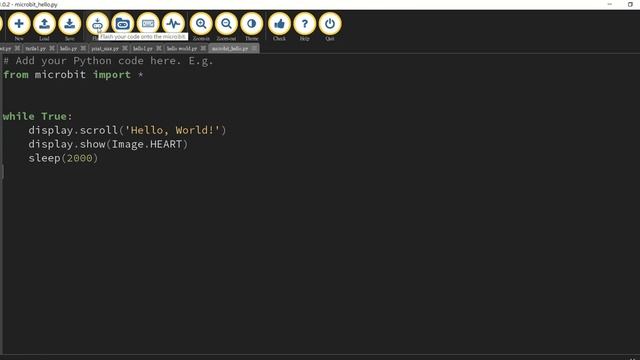The height and width of the screenshot is (360, 640).
Task: Switch to the hello1.py tab
Action: coord(142,49)
